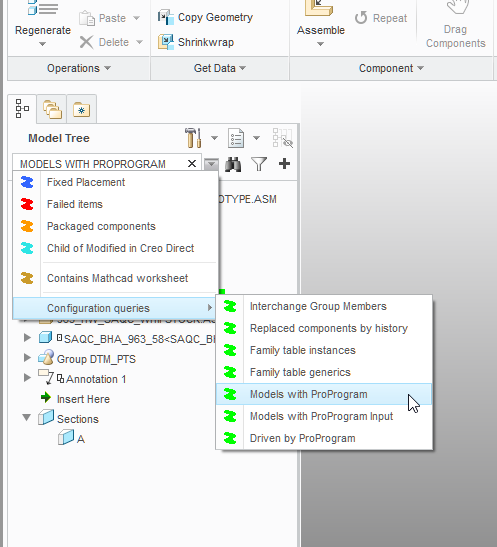This screenshot has height=547, width=497.
Task: Click the Assemble icon
Action: click(319, 8)
